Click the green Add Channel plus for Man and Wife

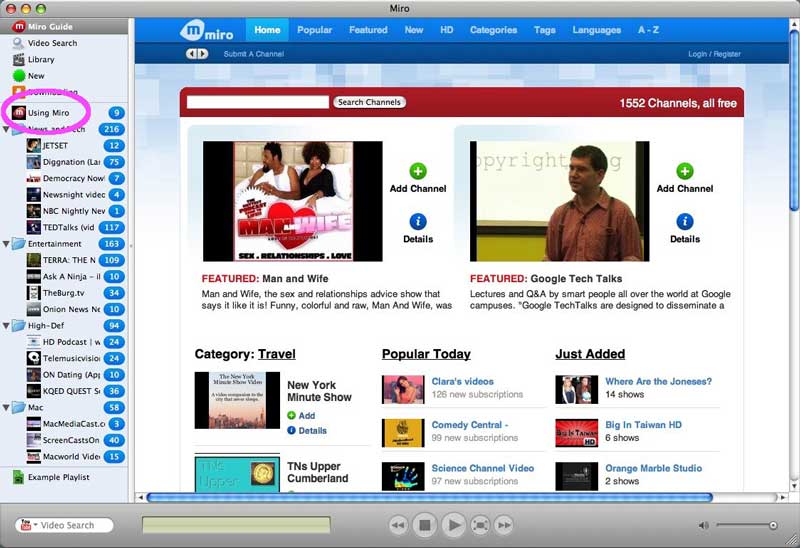(418, 171)
